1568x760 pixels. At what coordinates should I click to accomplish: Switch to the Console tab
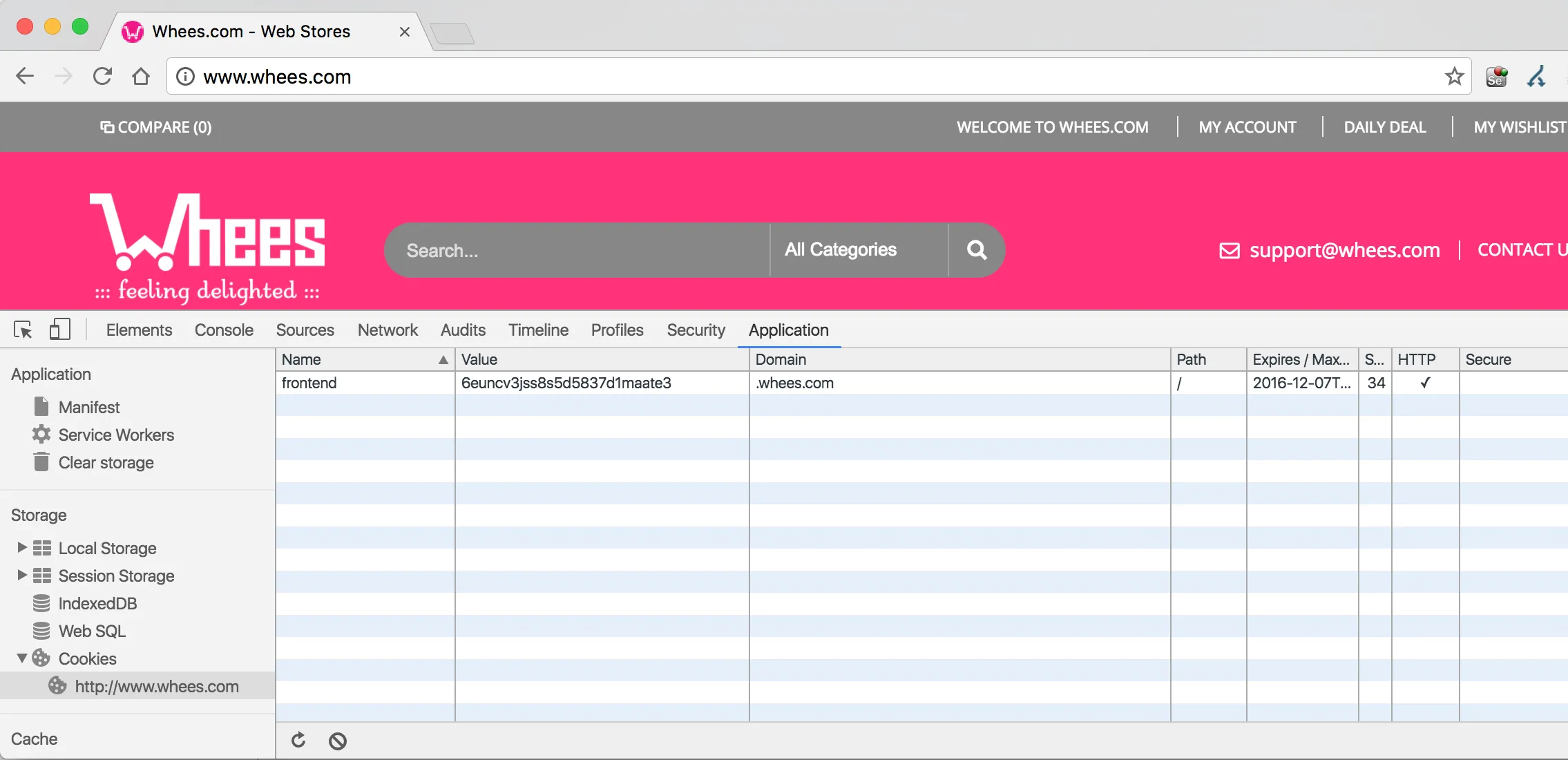pos(224,330)
